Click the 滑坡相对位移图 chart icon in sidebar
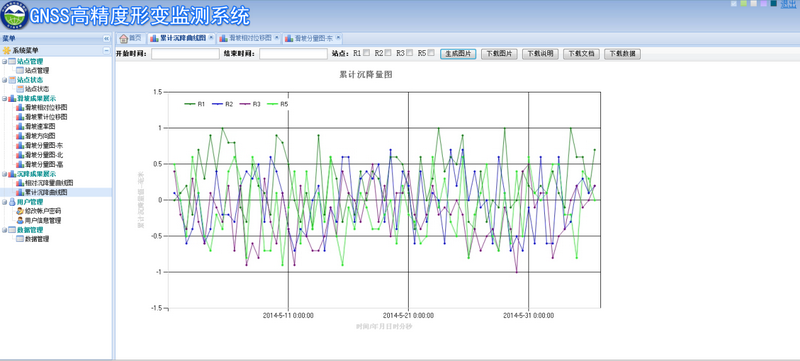Viewport: 800px width, 361px height. click(x=20, y=108)
